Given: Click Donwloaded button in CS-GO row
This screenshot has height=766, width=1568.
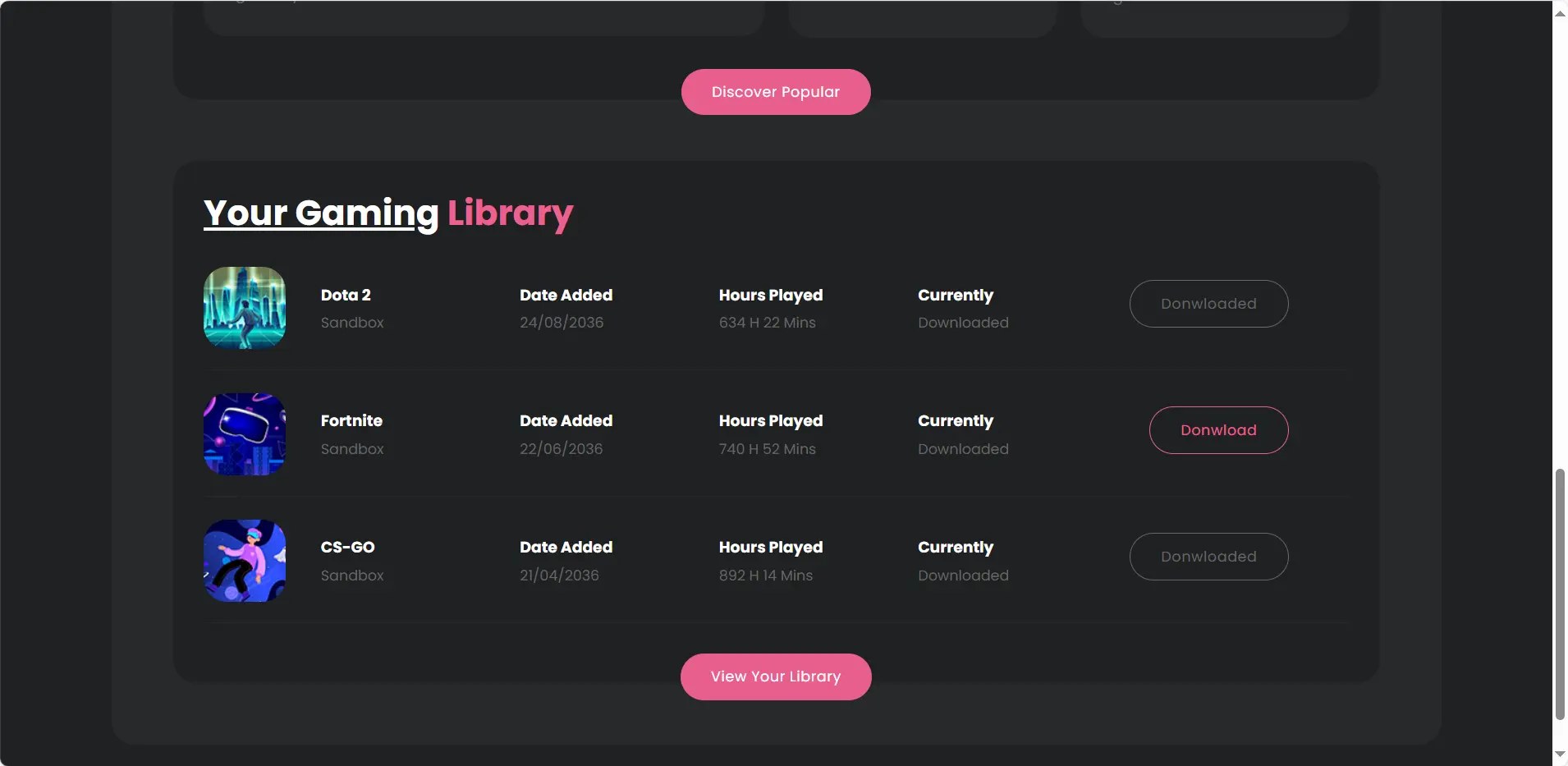Looking at the screenshot, I should click(x=1208, y=557).
